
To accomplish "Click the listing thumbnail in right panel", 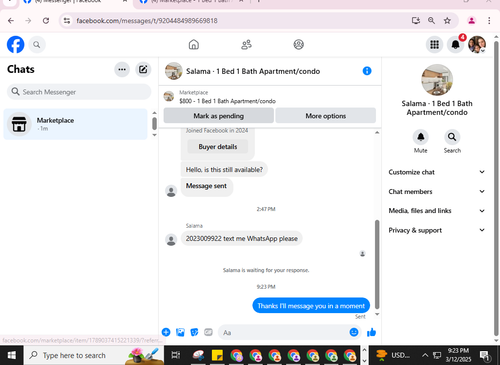I will [x=437, y=80].
